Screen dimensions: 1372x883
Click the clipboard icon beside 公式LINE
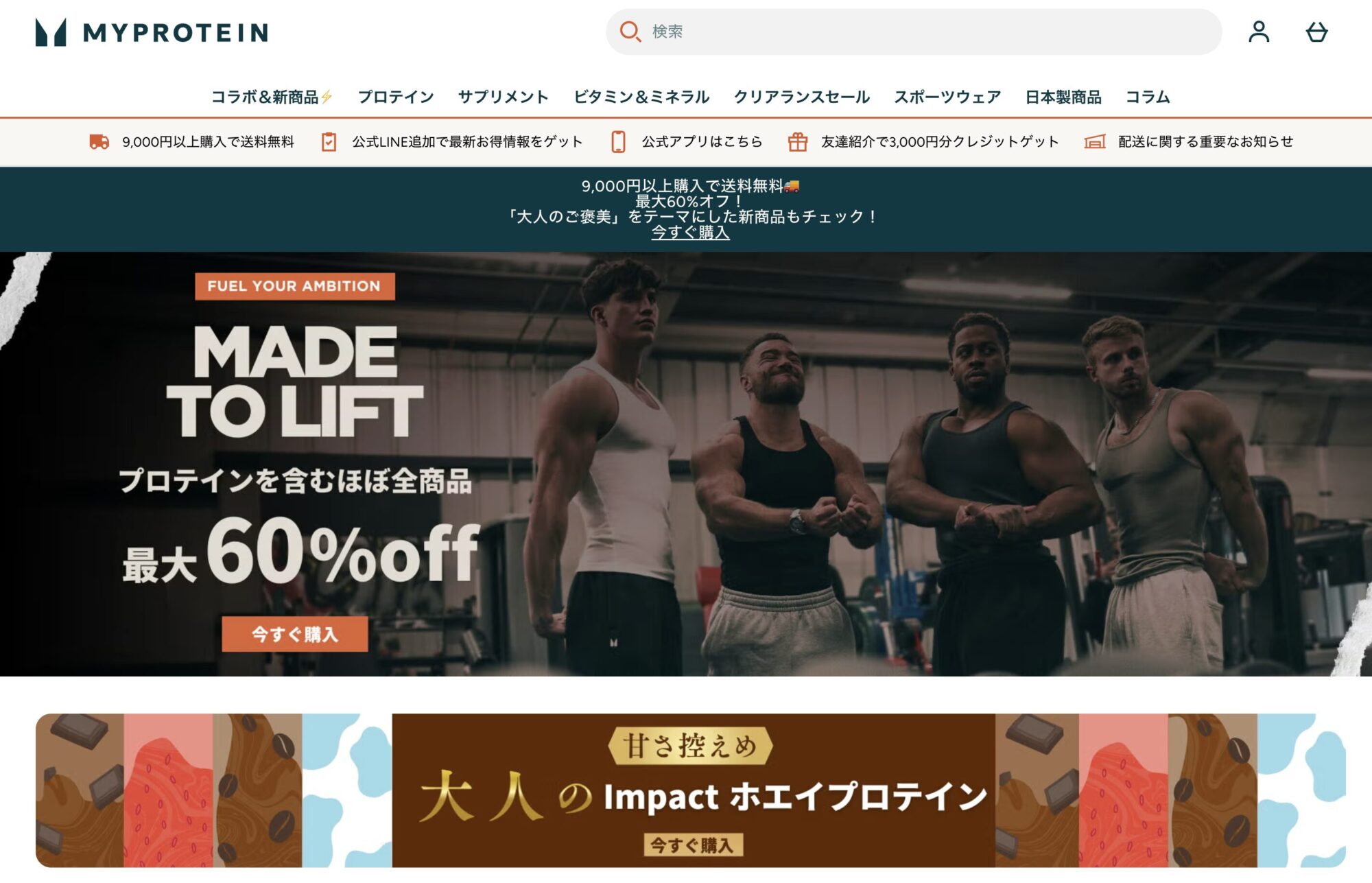pyautogui.click(x=329, y=142)
